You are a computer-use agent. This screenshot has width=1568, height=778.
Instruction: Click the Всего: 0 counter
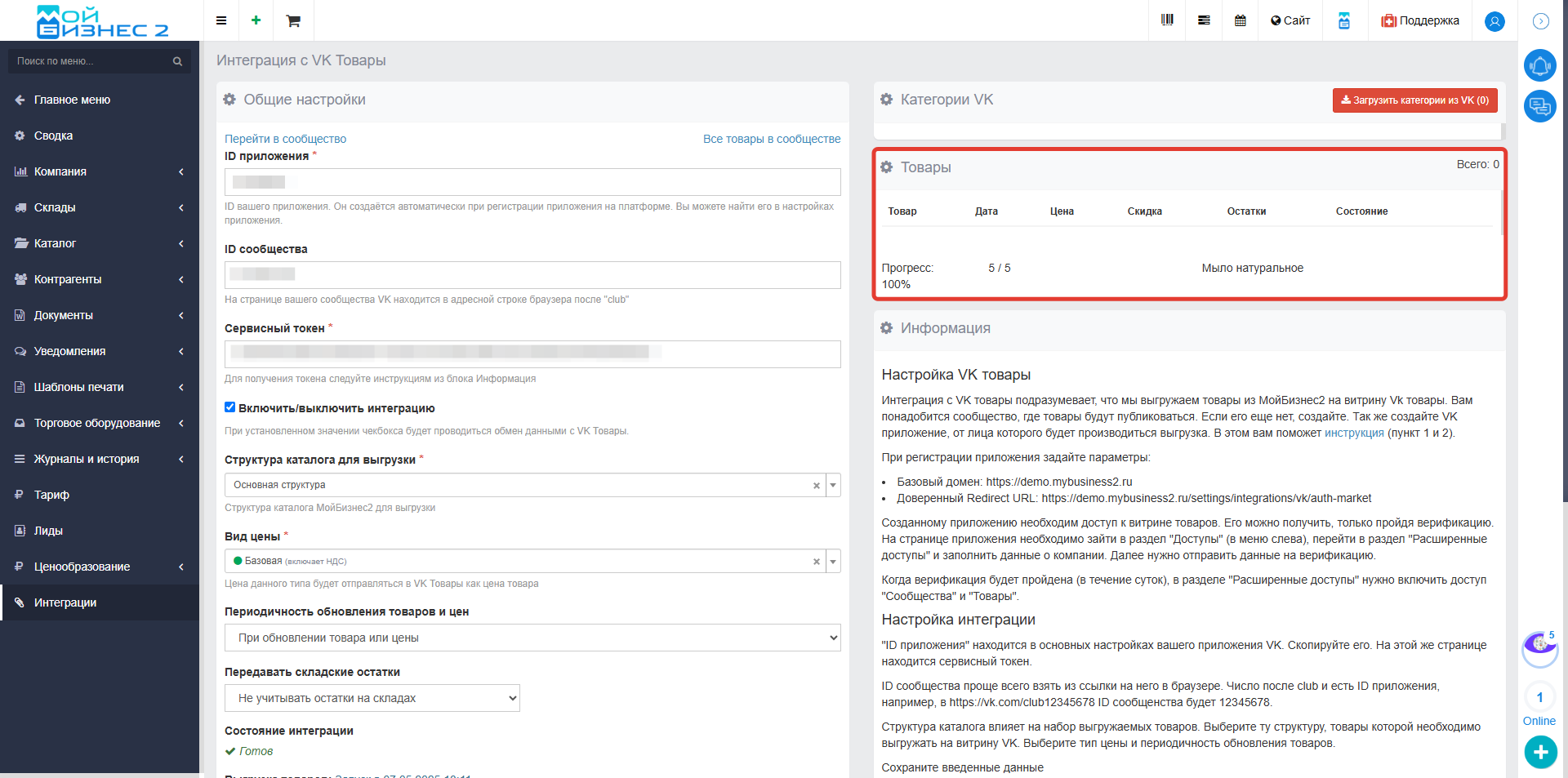click(x=1477, y=164)
